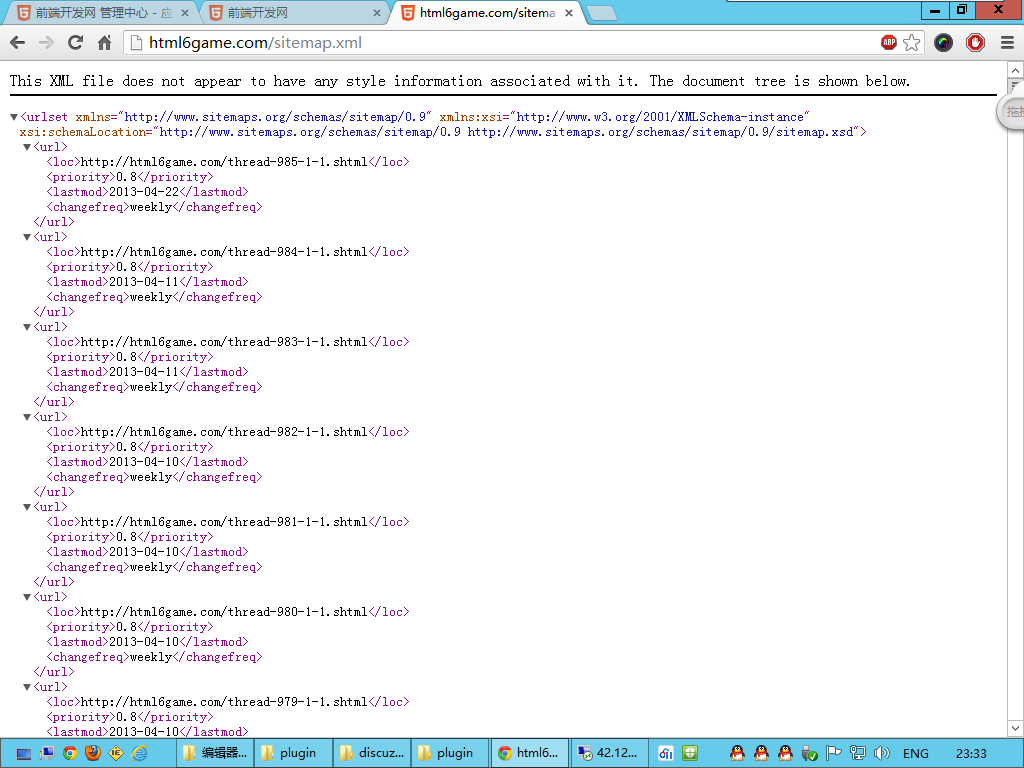Launch Internet Explorer from taskbar

tap(139, 754)
